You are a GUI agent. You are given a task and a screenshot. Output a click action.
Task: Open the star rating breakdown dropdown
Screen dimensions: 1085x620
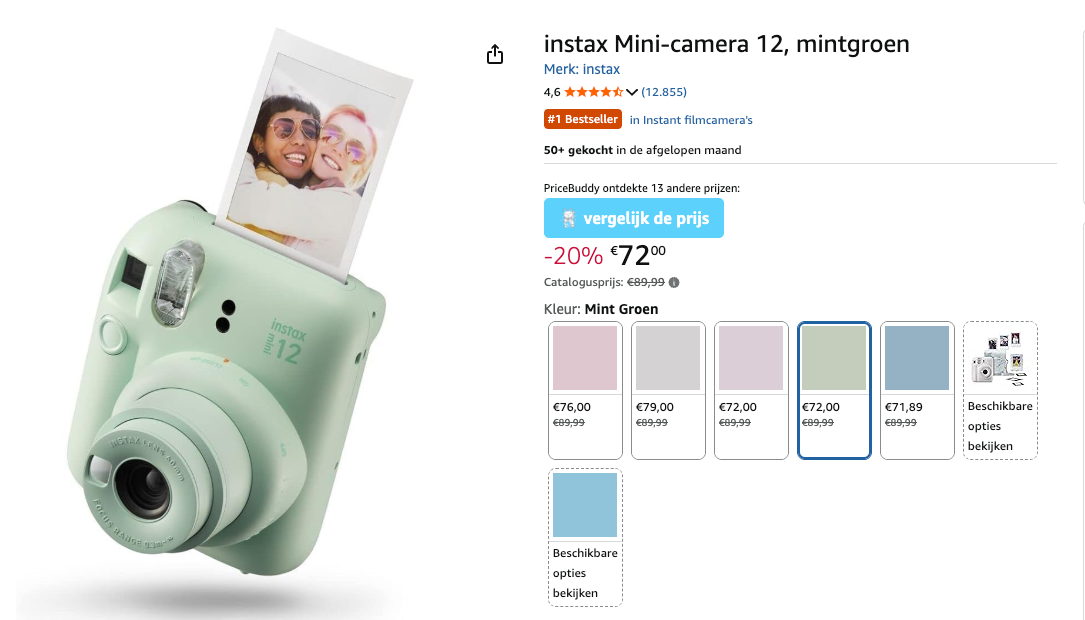(633, 91)
